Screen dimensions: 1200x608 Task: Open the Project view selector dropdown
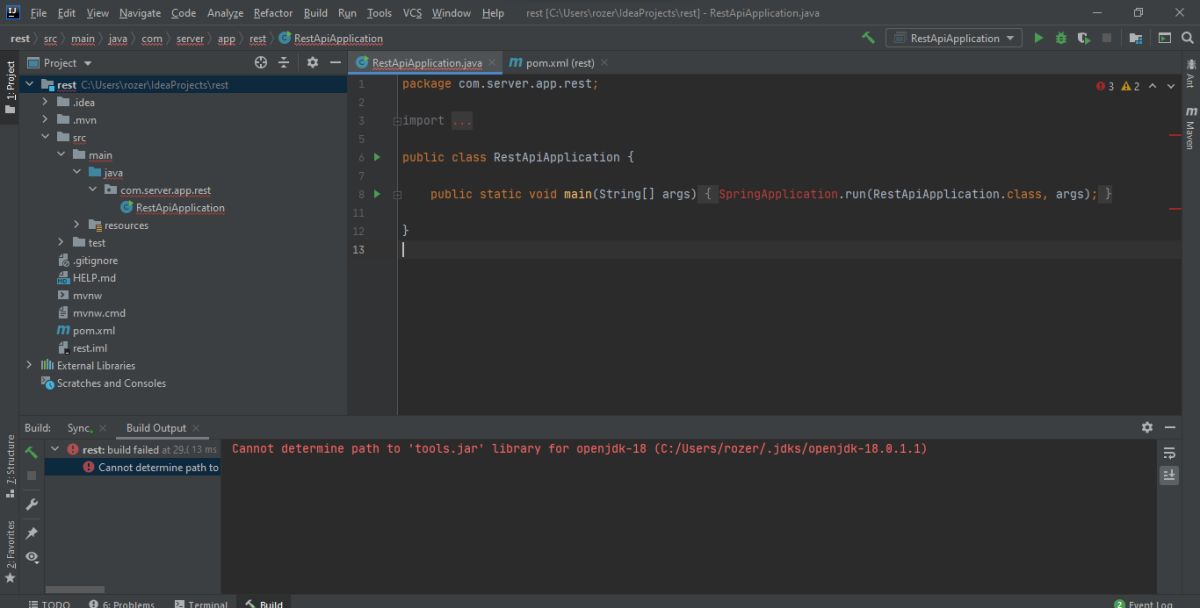coord(60,62)
